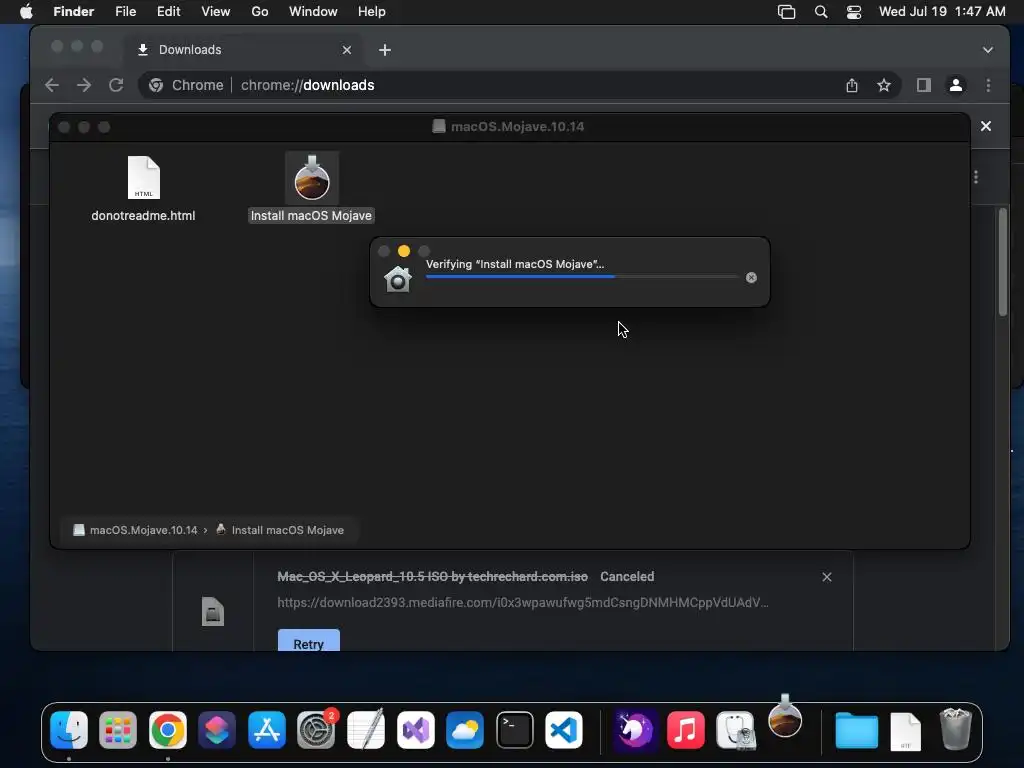Image resolution: width=1024 pixels, height=768 pixels.
Task: Open Spotlight search in menu bar
Action: point(821,12)
